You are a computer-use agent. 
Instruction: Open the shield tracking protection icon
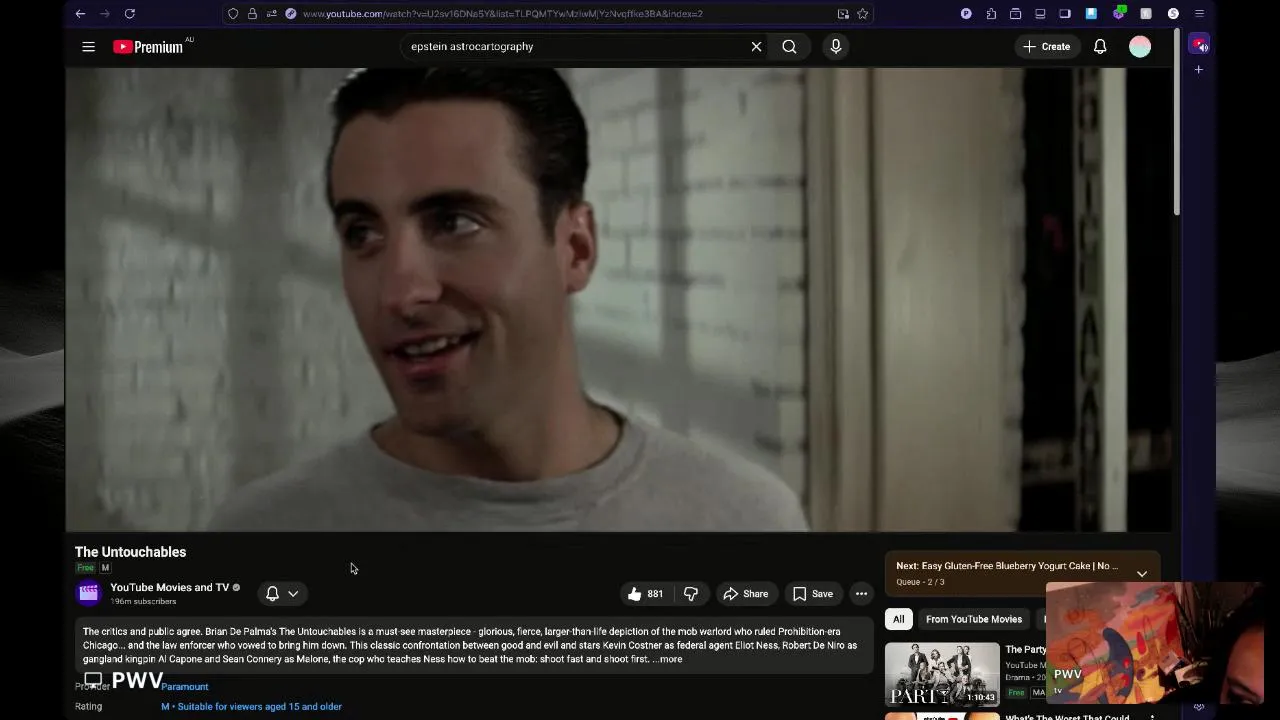[x=233, y=14]
